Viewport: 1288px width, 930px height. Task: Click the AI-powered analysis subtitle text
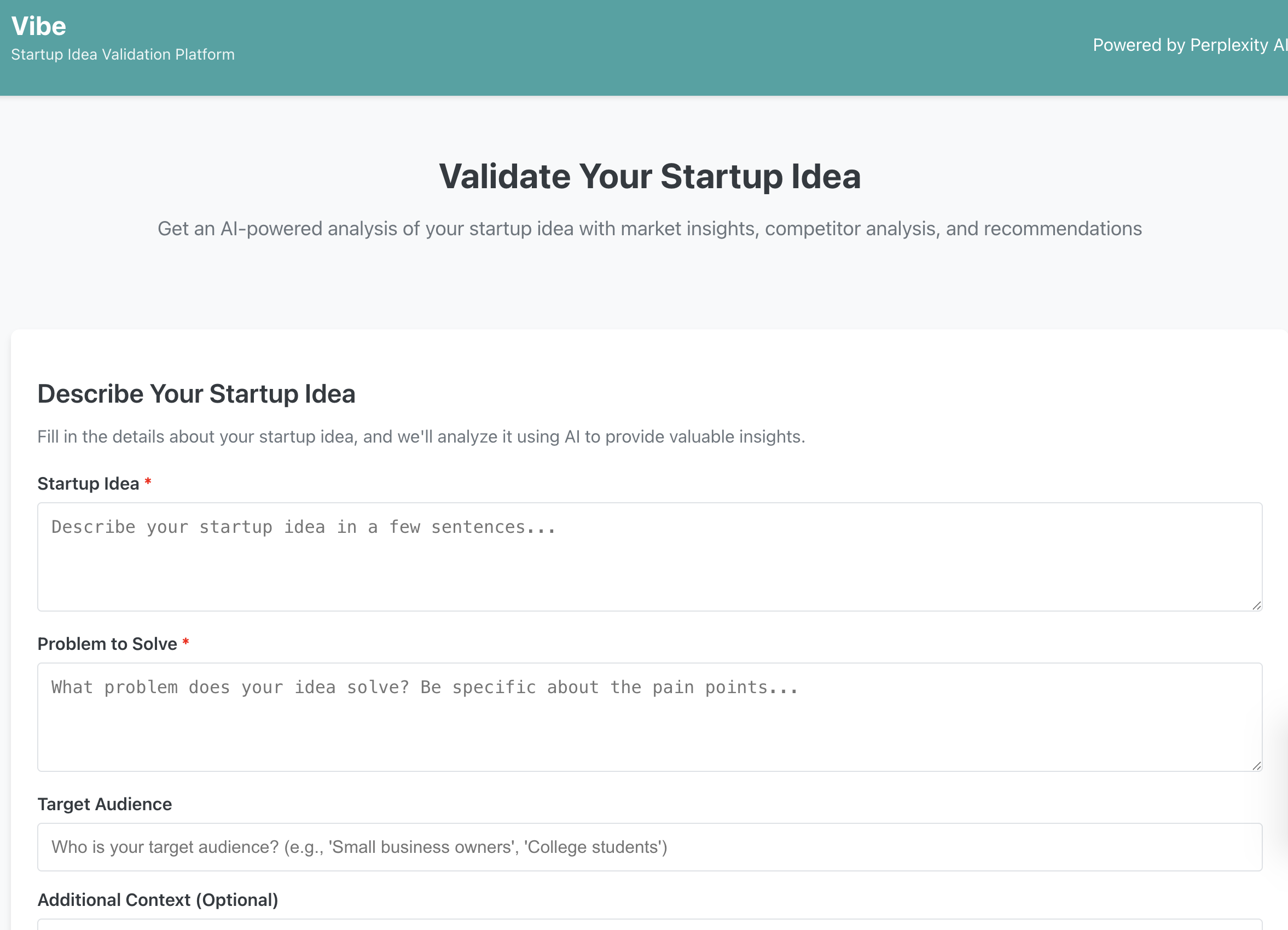[x=649, y=229]
